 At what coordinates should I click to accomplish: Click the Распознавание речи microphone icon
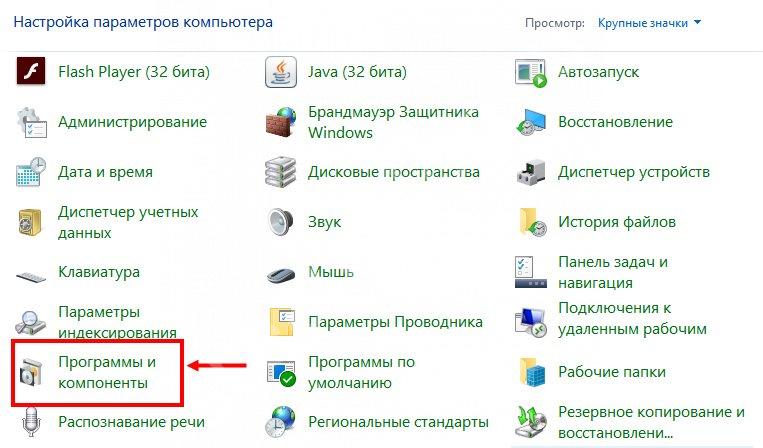(31, 422)
